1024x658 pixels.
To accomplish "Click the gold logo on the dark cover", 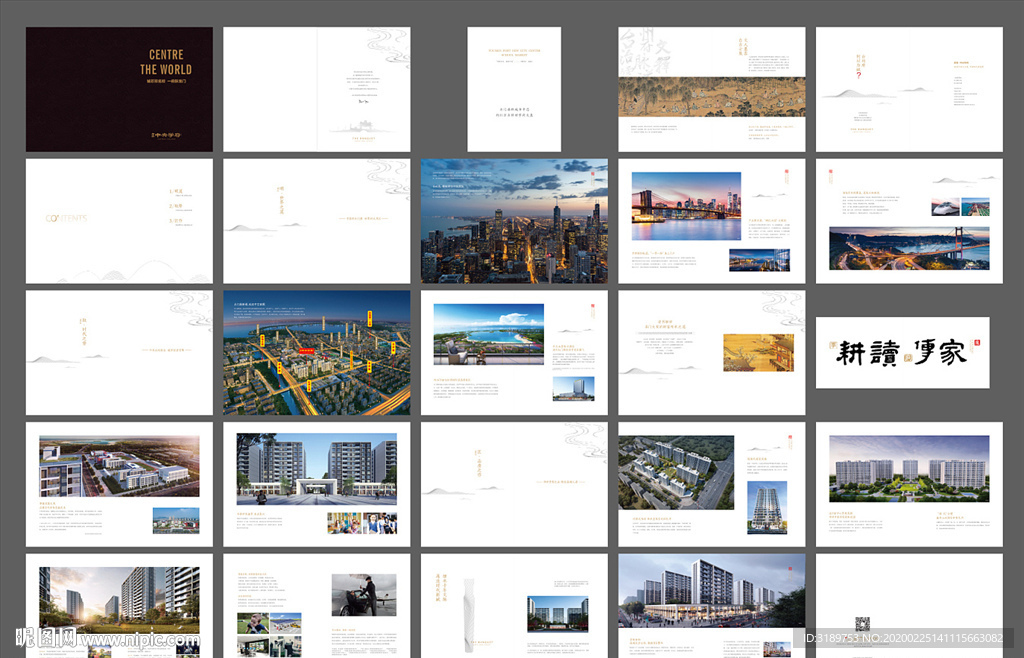I will click(165, 133).
